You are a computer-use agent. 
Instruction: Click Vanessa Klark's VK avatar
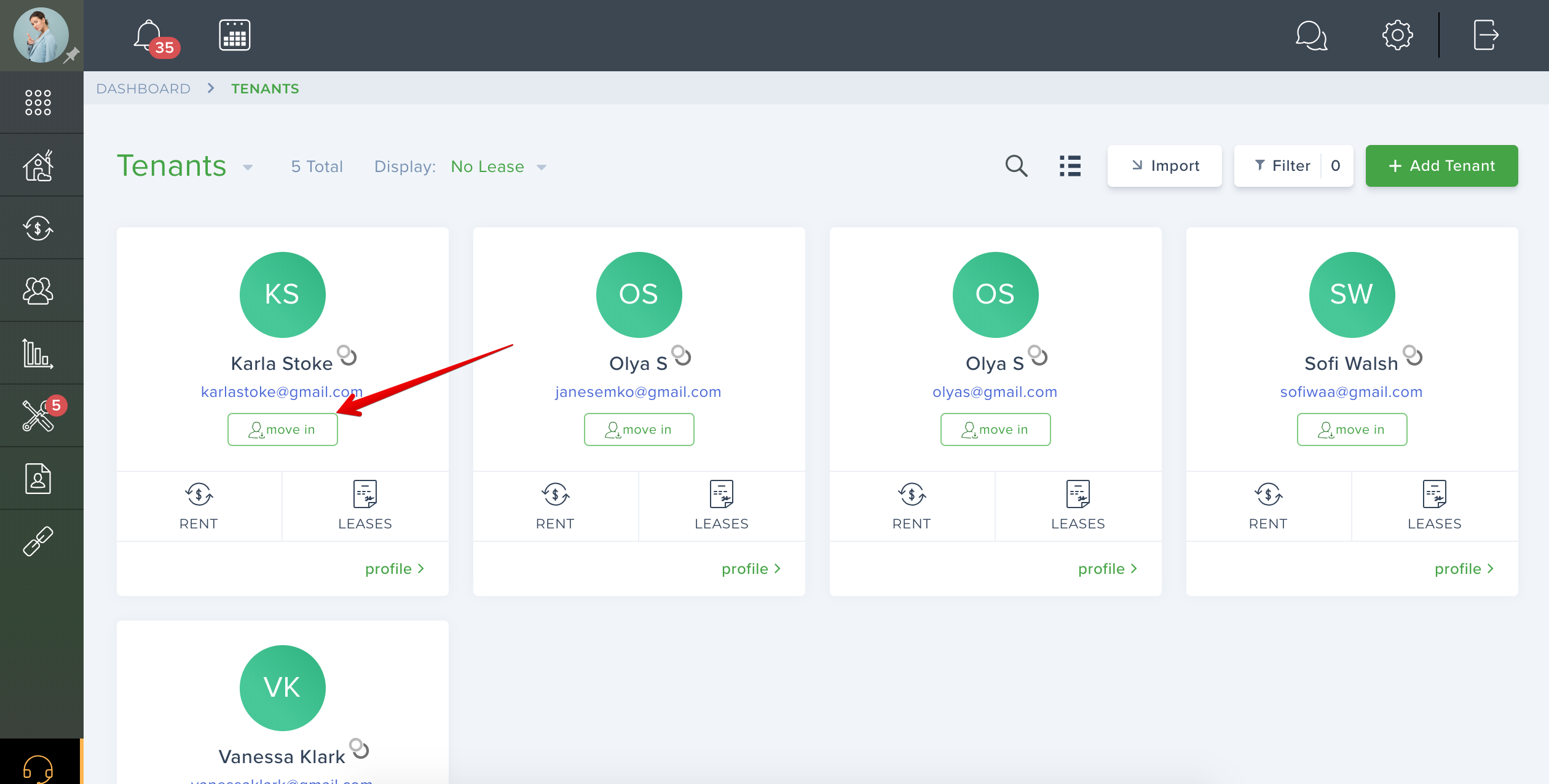coord(283,688)
